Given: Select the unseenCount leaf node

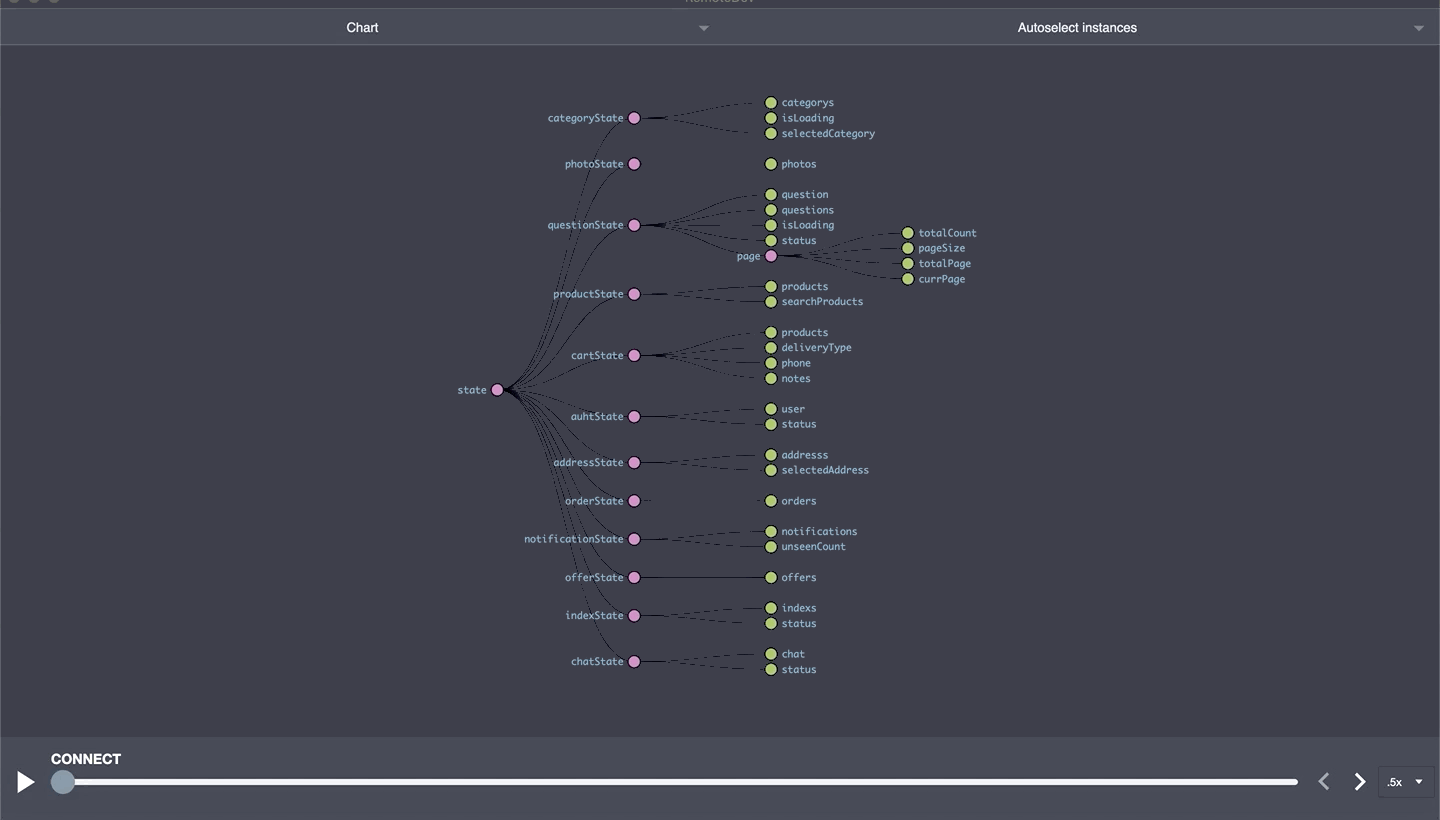Looking at the screenshot, I should [771, 547].
